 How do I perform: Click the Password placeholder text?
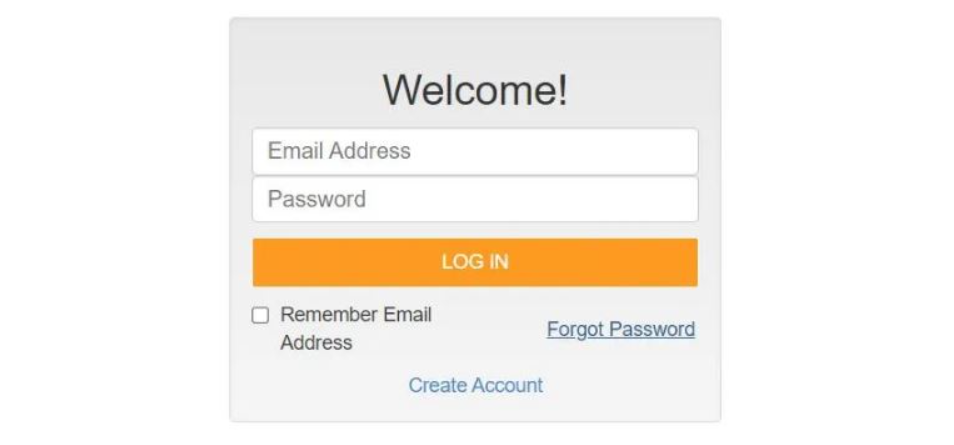click(316, 199)
